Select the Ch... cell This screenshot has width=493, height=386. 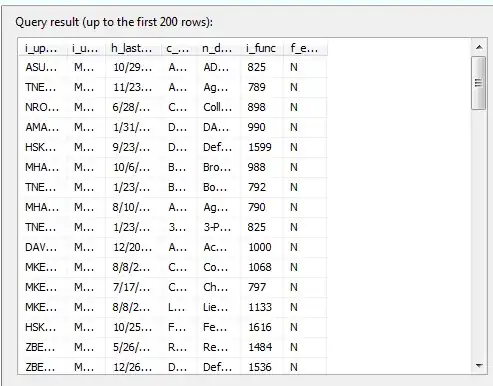click(218, 287)
